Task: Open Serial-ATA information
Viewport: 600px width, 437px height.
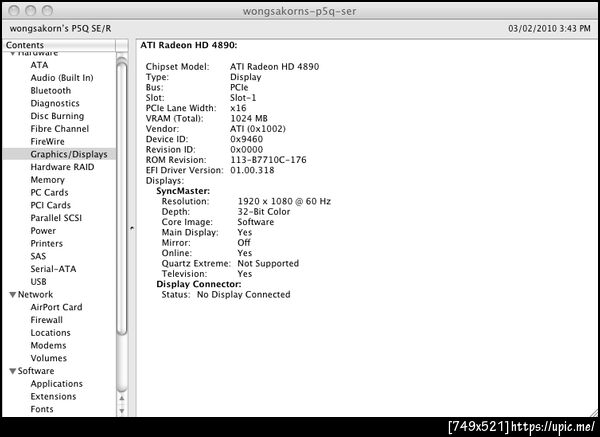Action: click(53, 269)
